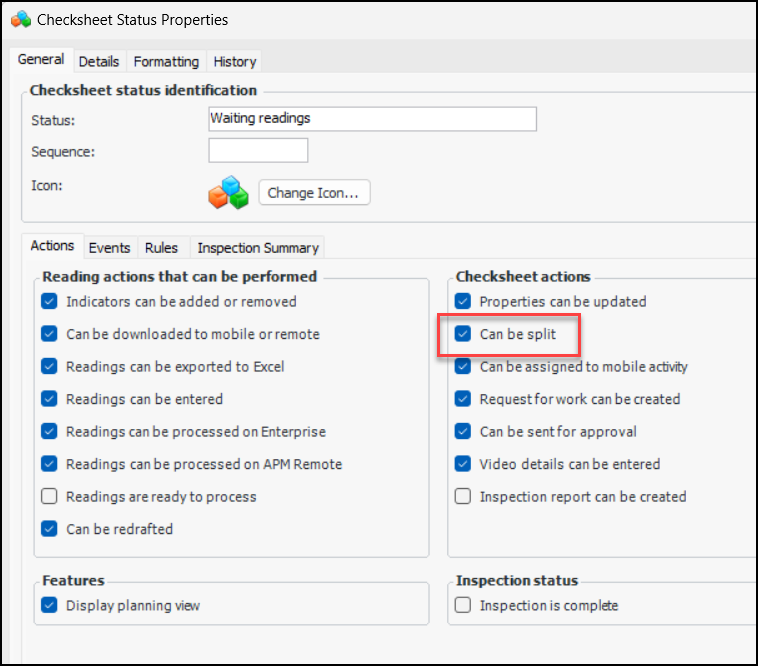
Task: Click the Sequence input box
Action: (258, 151)
